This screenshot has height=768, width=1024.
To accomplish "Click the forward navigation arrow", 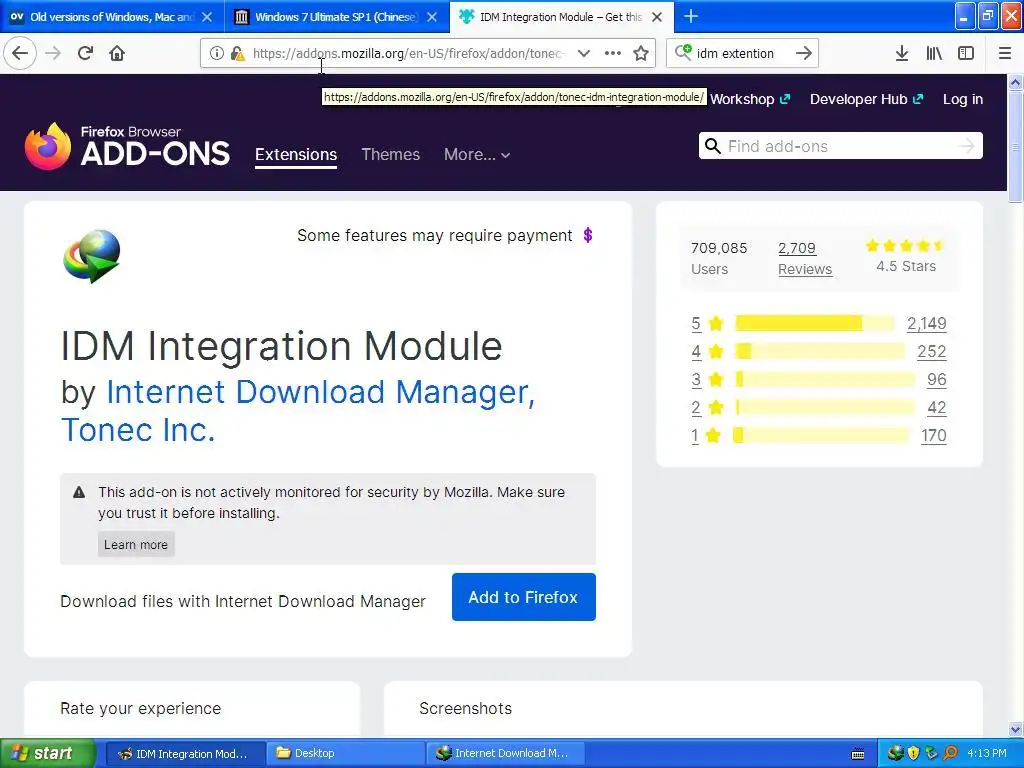I will tap(53, 53).
